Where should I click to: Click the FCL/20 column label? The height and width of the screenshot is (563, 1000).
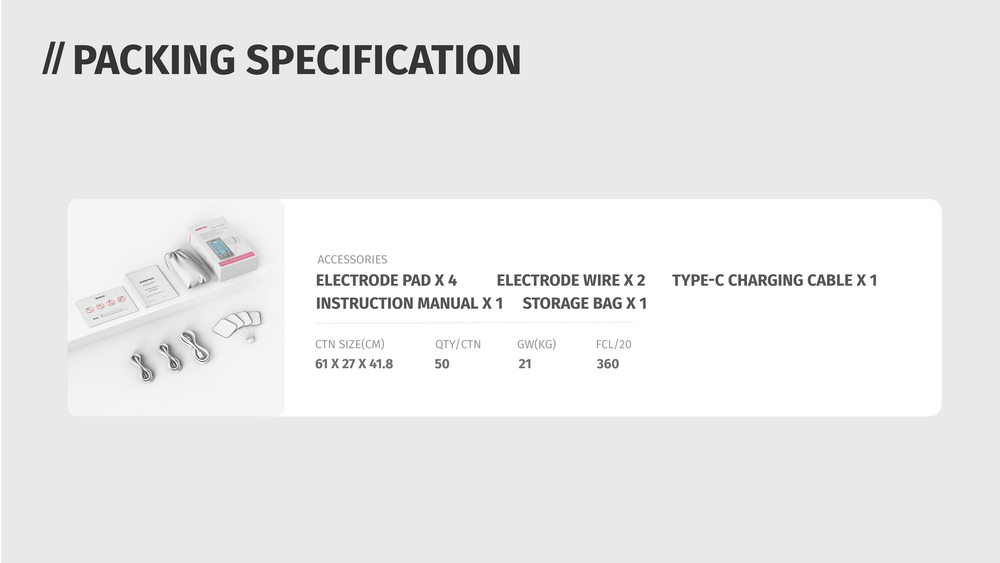[x=614, y=344]
